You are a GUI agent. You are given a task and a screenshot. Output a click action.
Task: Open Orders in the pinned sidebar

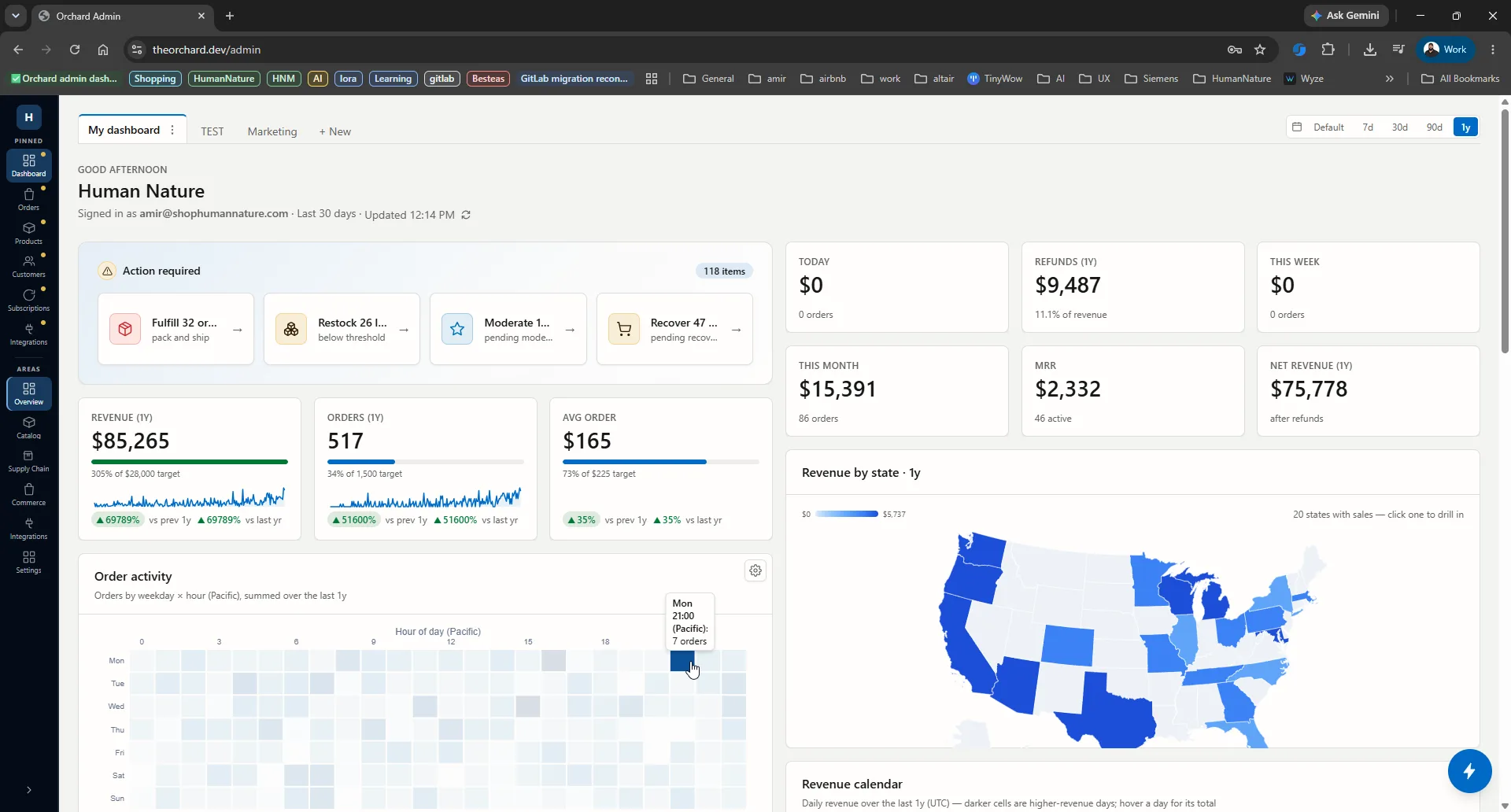click(x=29, y=199)
